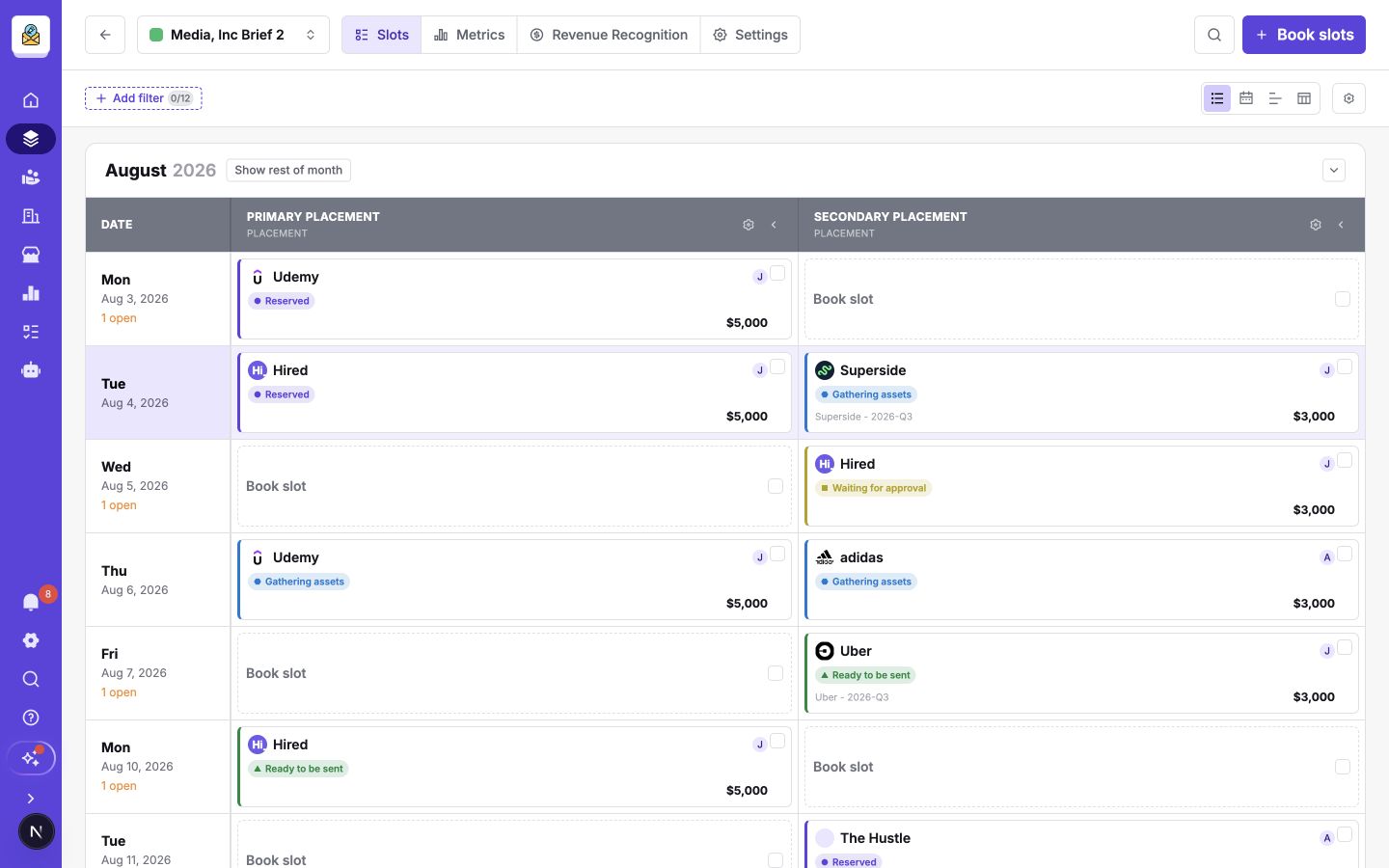
Task: Open the checklist sidebar icon
Action: click(31, 332)
